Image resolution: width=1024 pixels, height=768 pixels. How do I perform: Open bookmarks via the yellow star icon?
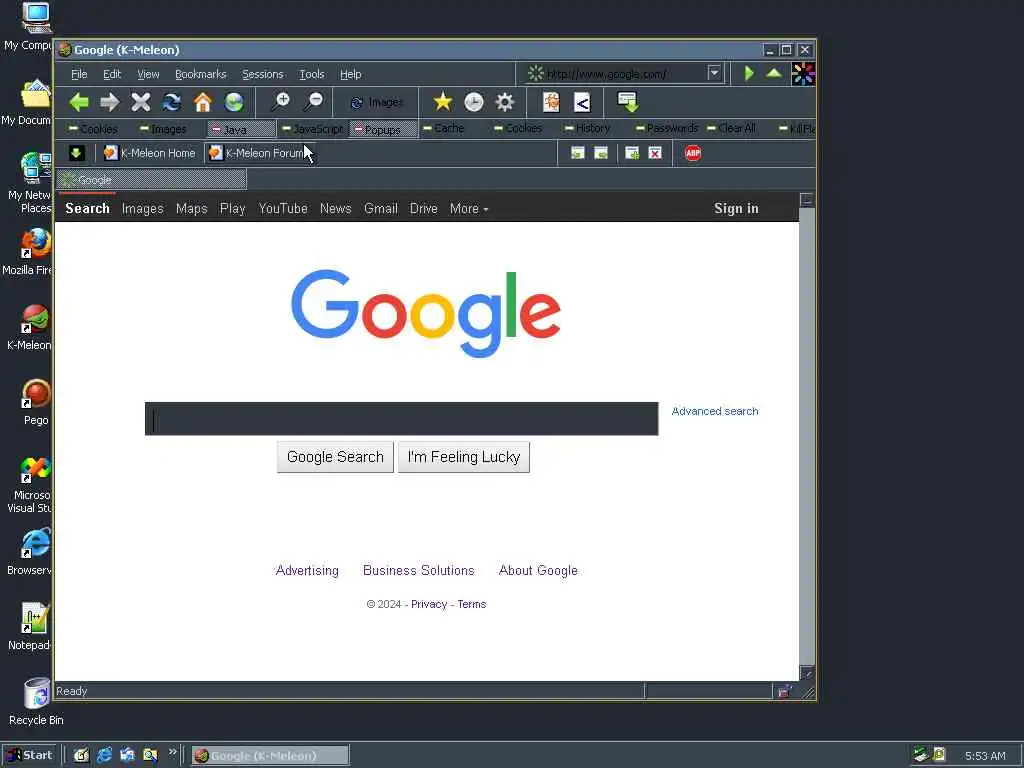click(x=442, y=102)
